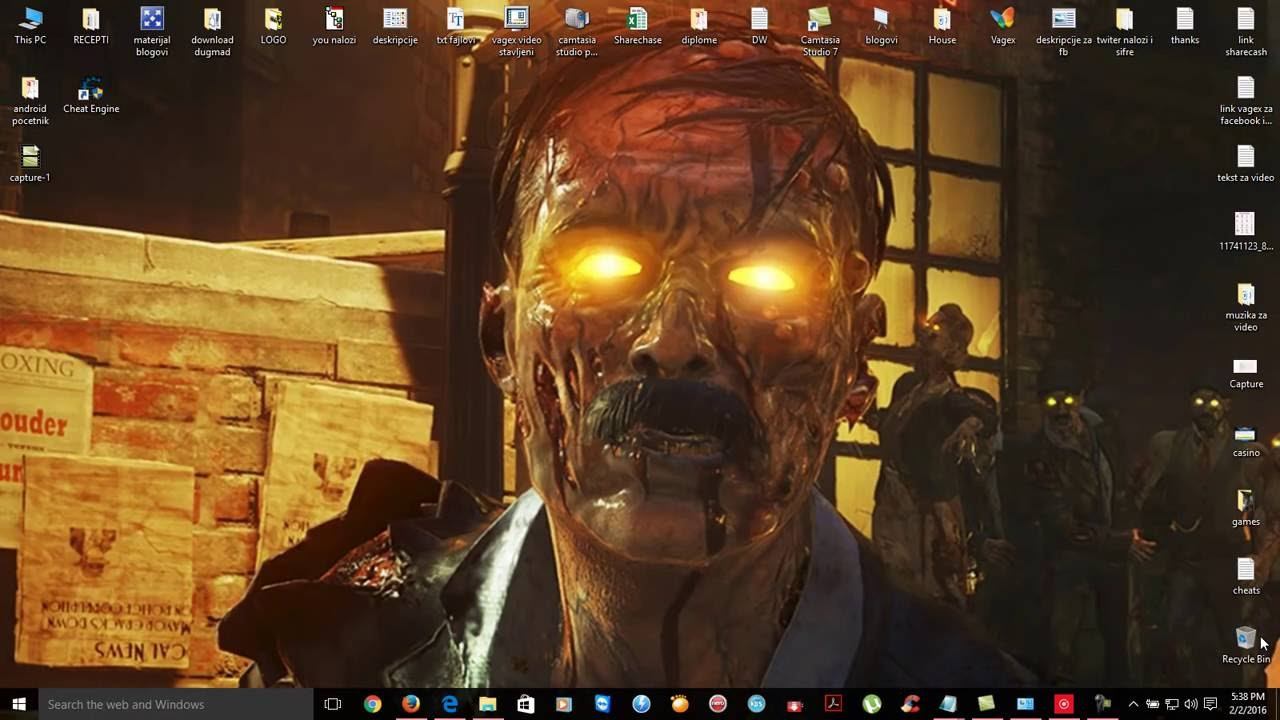Open Sharechase Excel file
The width and height of the screenshot is (1280, 720).
pos(638,26)
